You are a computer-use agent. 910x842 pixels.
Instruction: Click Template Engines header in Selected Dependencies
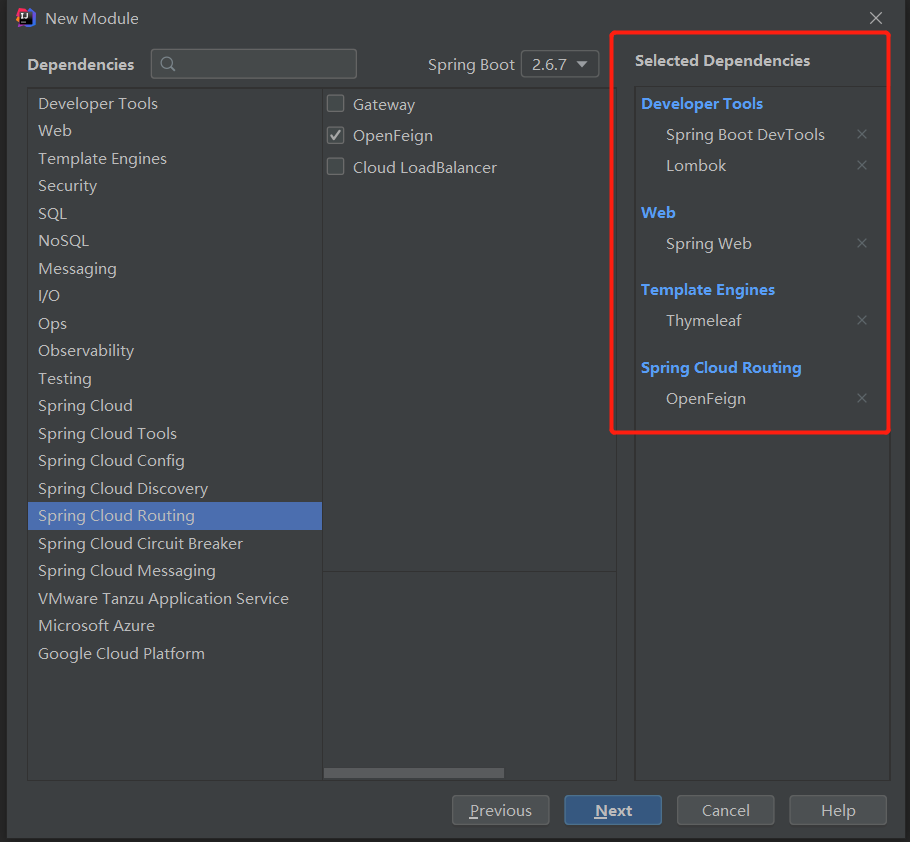point(707,290)
